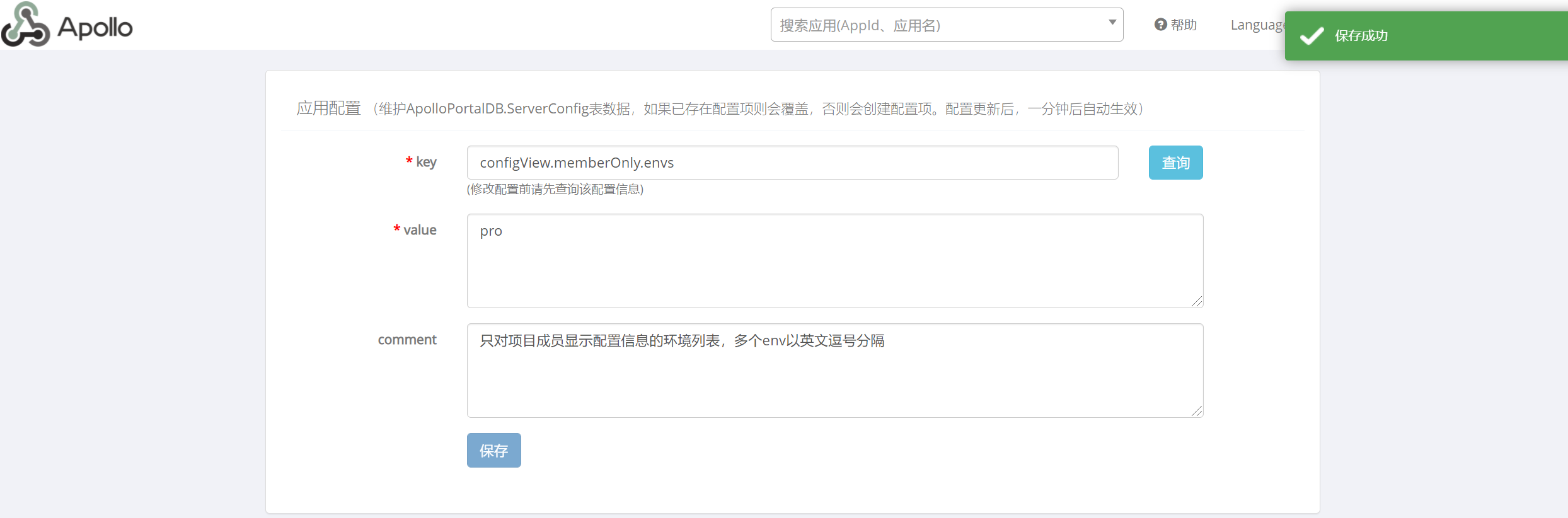Click into the value textarea
Viewport: 1568px width, 518px height.
[x=835, y=261]
